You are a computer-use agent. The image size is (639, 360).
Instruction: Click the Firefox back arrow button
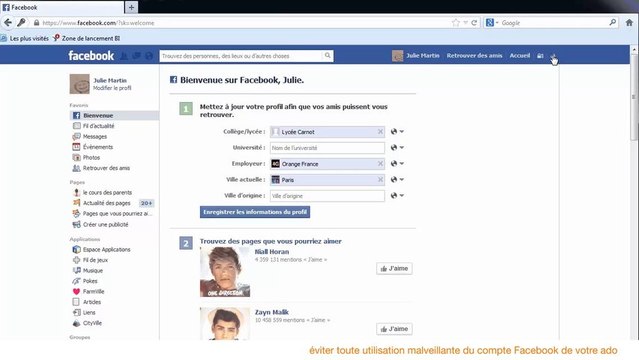8,23
